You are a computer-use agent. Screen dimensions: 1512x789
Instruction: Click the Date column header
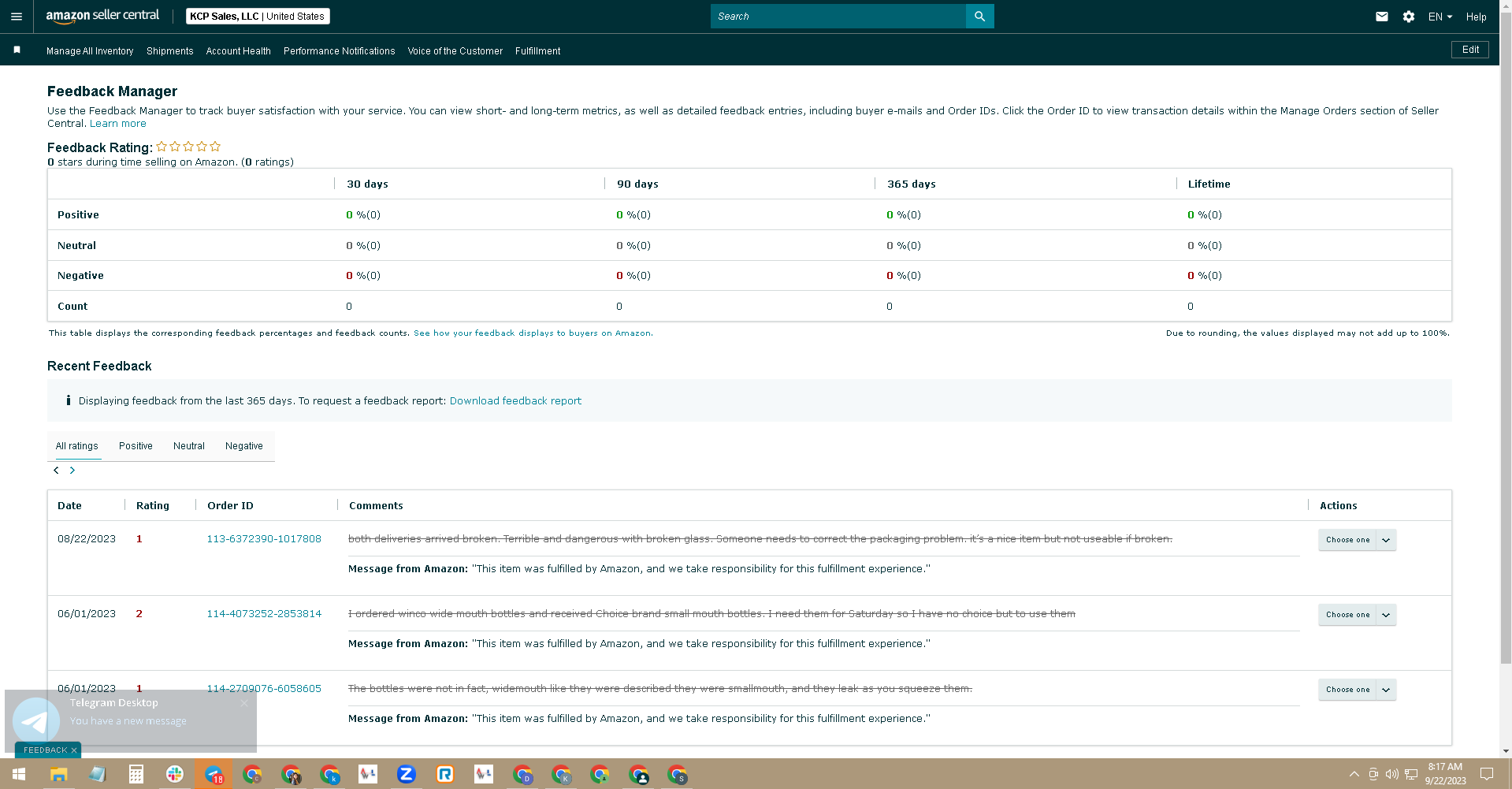point(69,506)
